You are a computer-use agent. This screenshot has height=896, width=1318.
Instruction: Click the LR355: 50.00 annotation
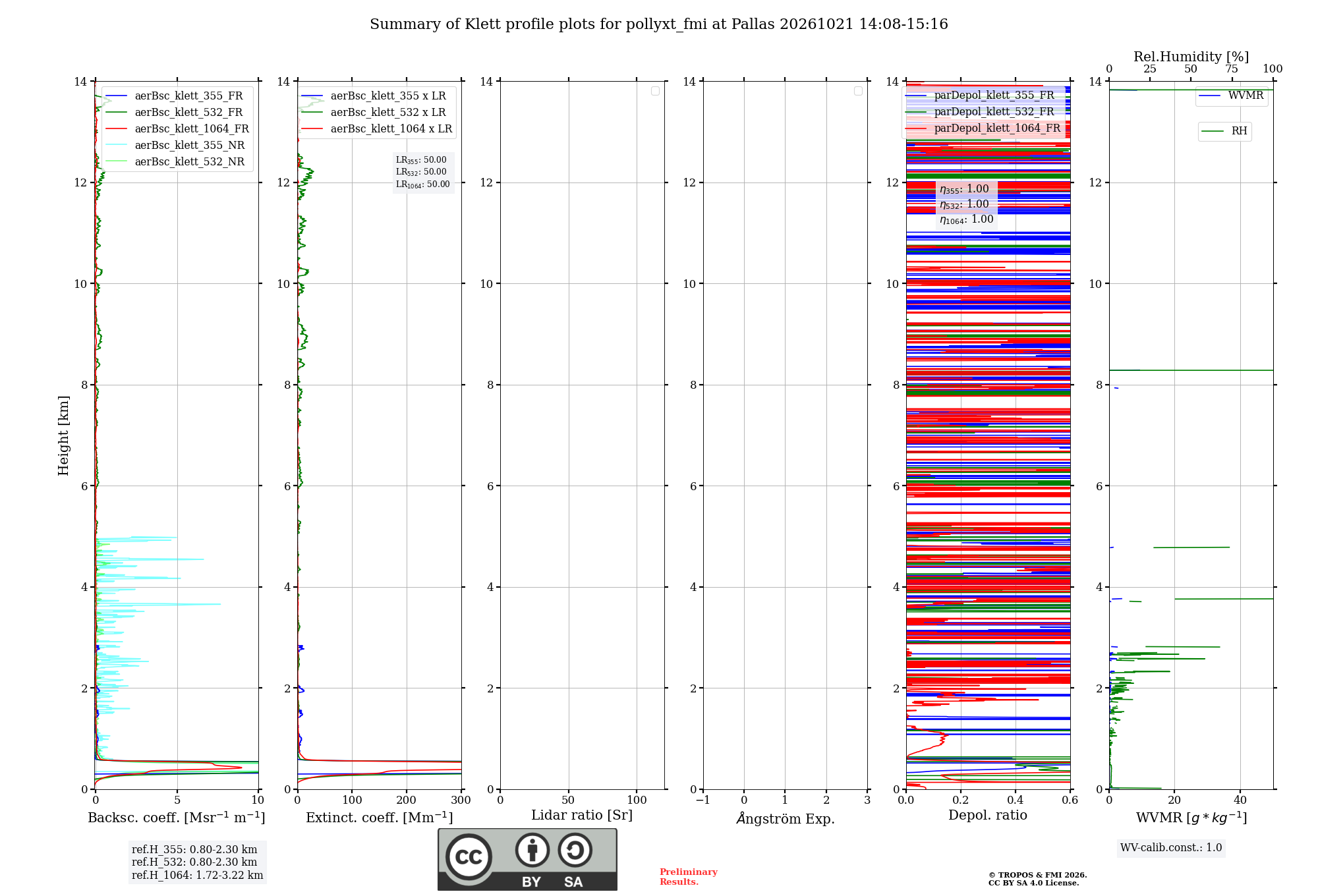tap(421, 160)
